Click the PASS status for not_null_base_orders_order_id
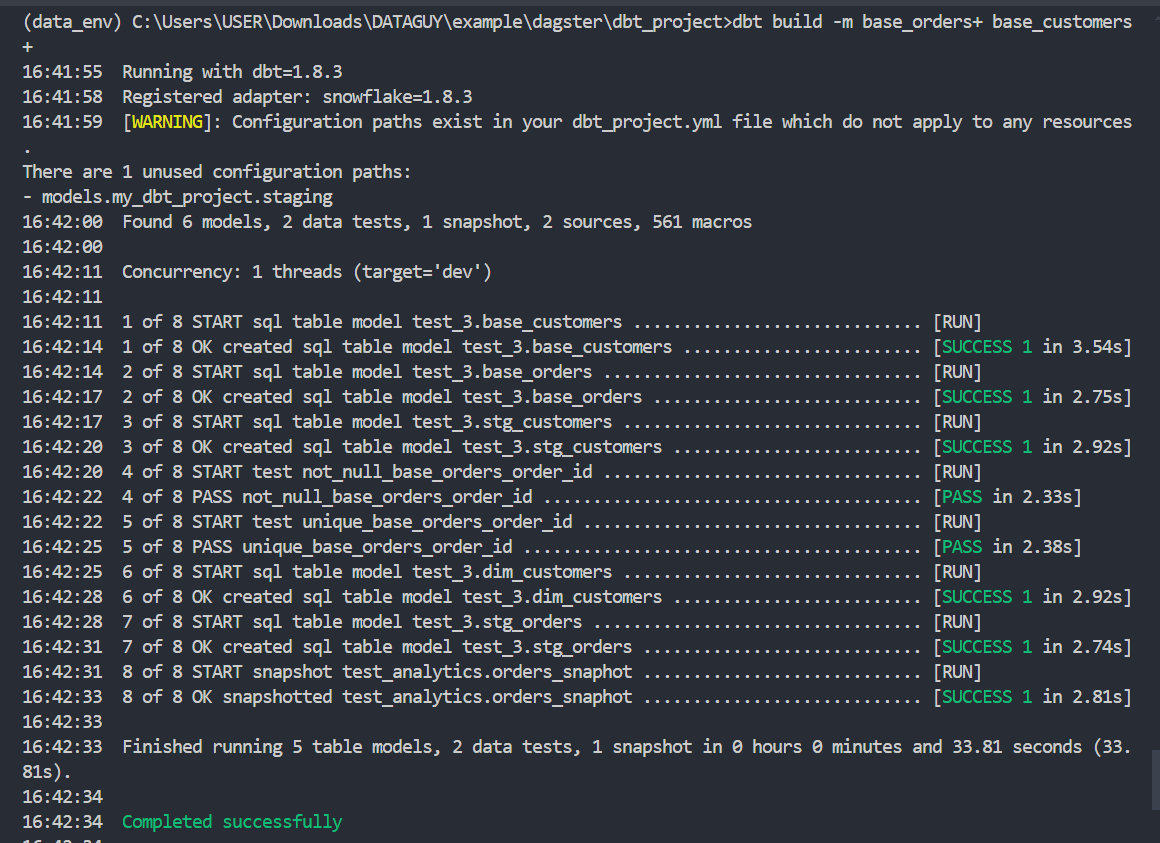 tap(961, 497)
